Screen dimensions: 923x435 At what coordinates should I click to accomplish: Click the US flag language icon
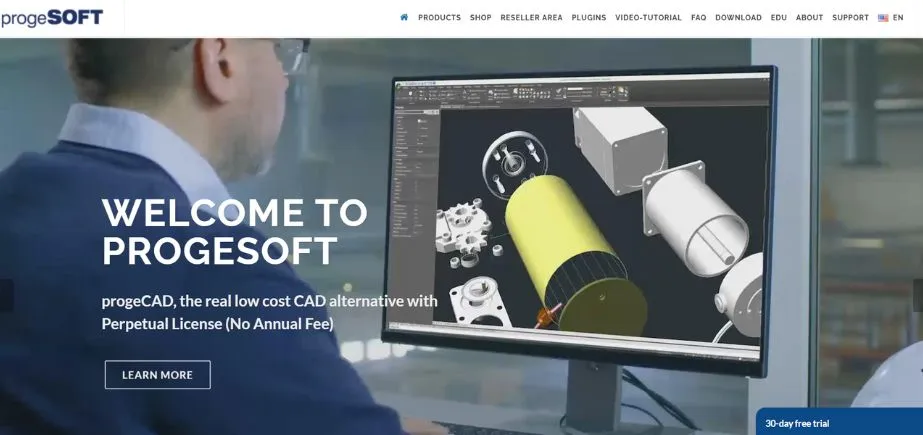pos(883,18)
